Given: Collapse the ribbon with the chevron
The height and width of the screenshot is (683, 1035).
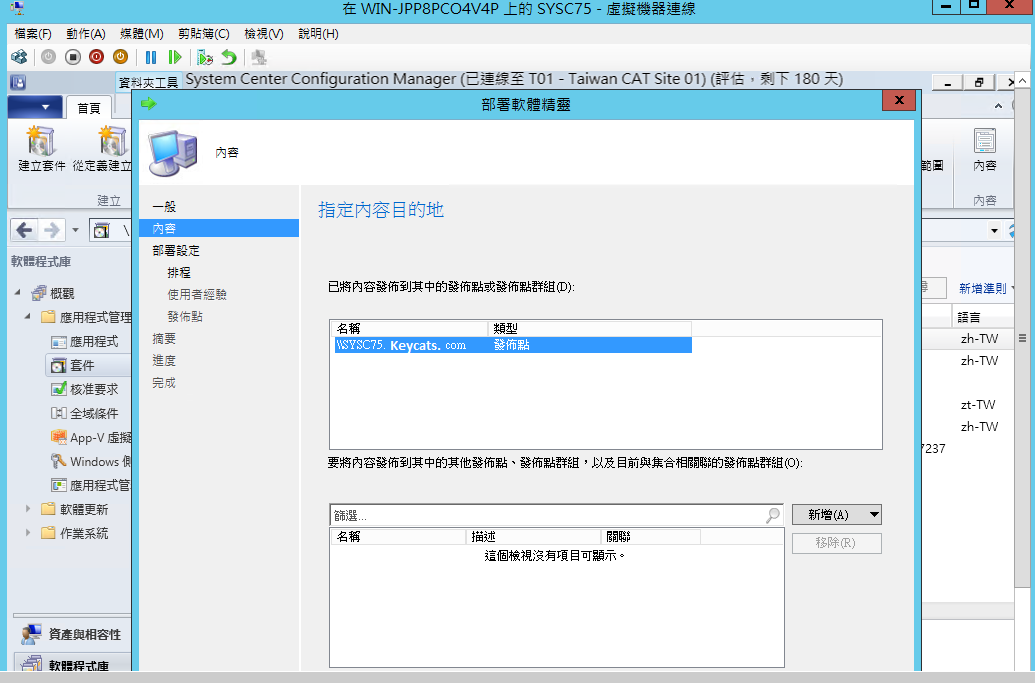Looking at the screenshot, I should tap(998, 106).
